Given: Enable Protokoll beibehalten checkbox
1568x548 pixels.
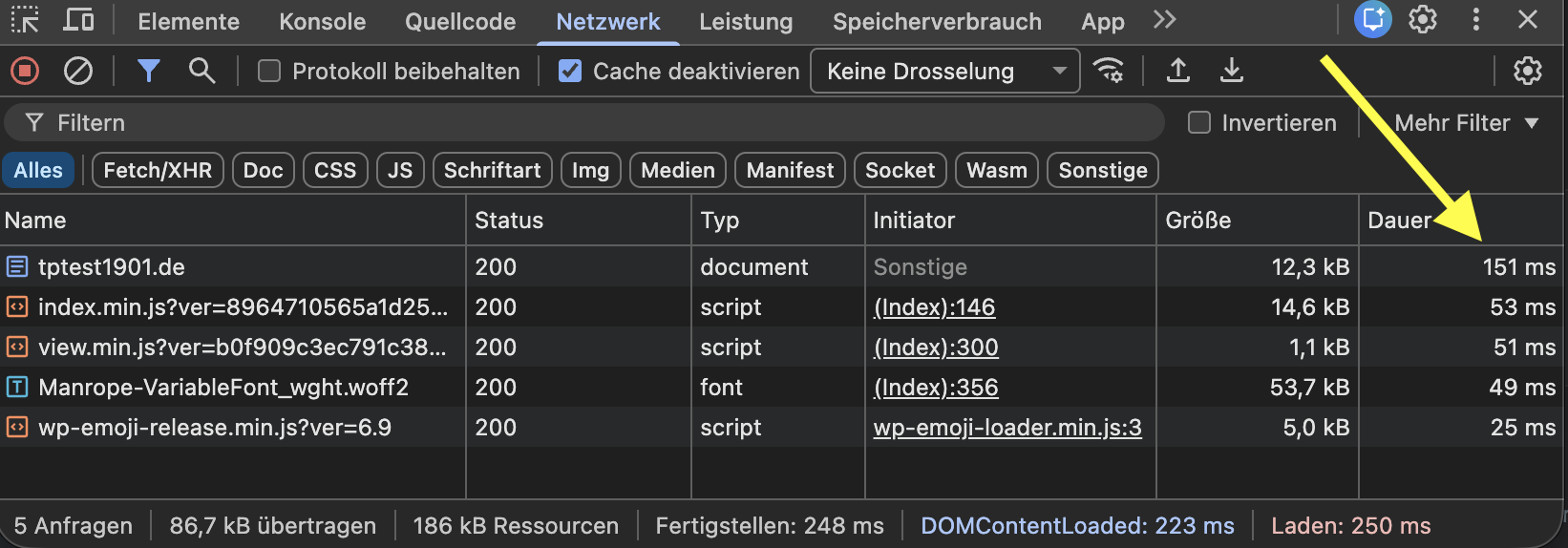Looking at the screenshot, I should (x=269, y=71).
